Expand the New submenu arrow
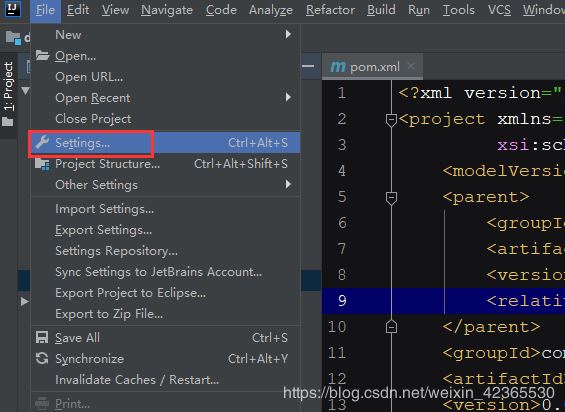Viewport: 565px width, 412px height. point(288,34)
